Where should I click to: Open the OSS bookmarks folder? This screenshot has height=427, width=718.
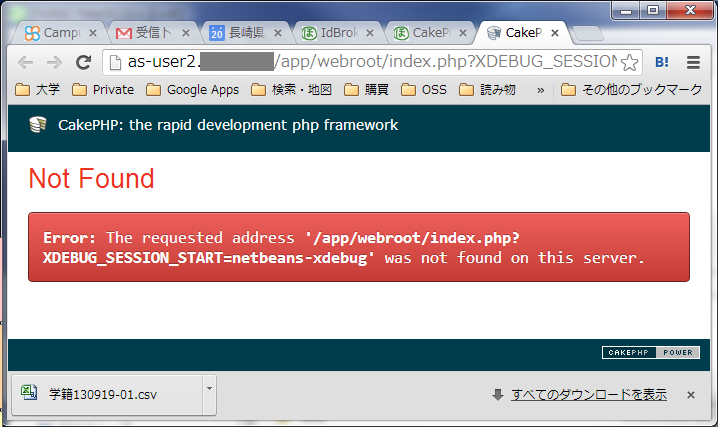424,90
